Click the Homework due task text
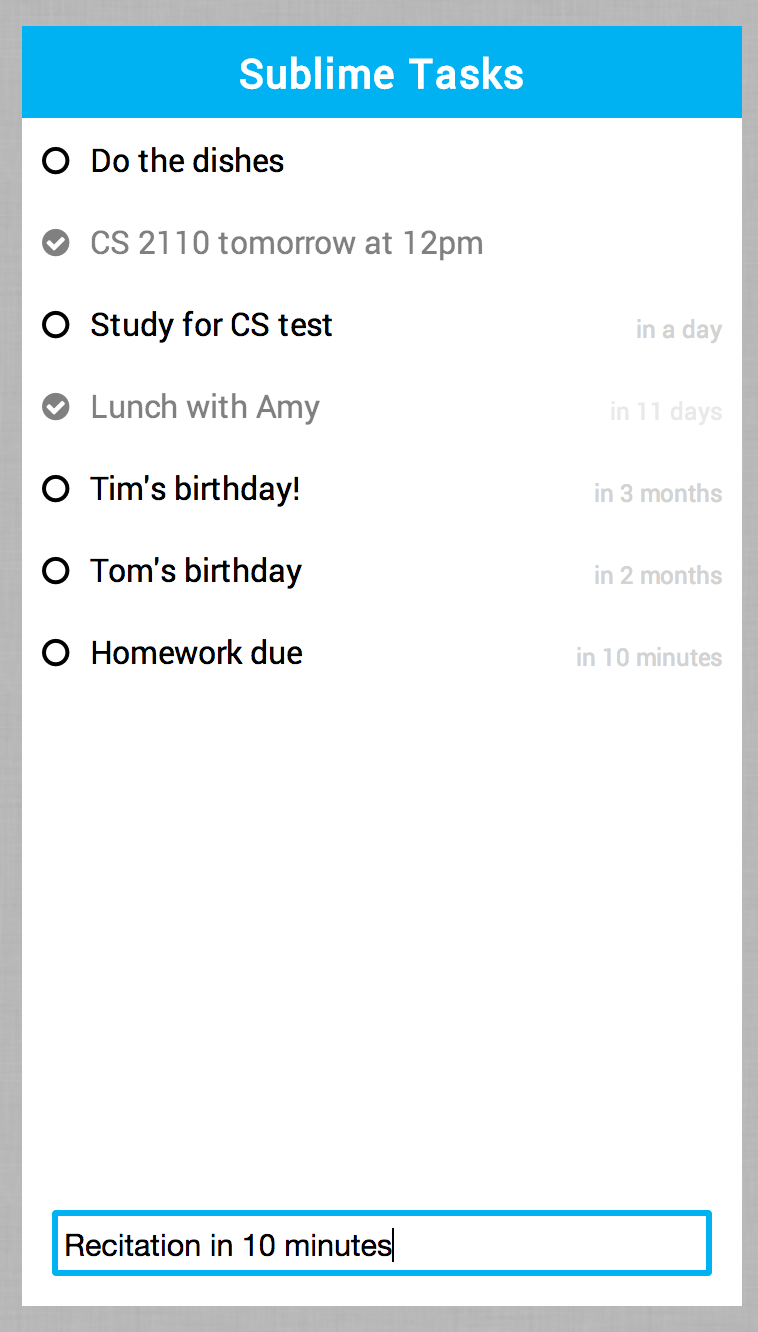This screenshot has width=758, height=1332. (x=196, y=653)
